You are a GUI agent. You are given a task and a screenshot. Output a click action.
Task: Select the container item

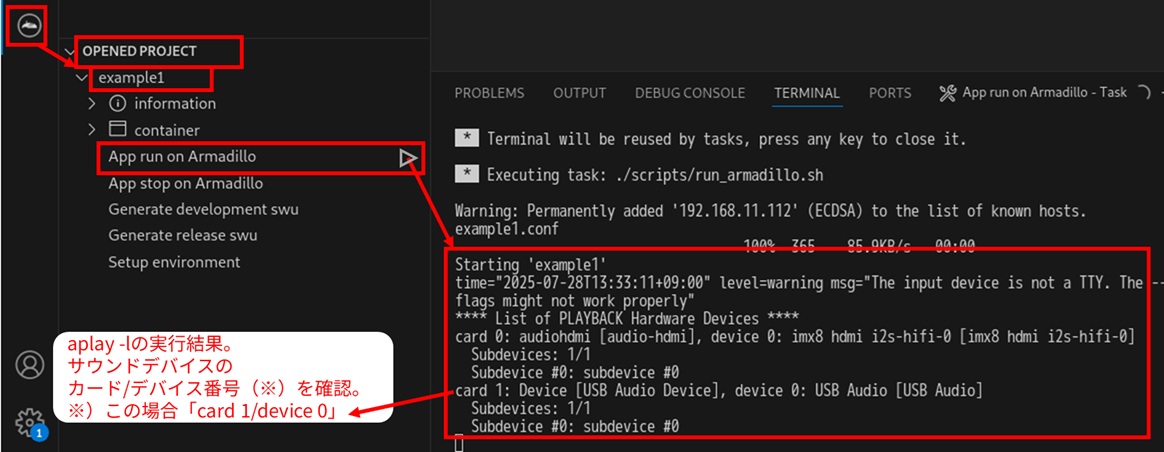167,130
